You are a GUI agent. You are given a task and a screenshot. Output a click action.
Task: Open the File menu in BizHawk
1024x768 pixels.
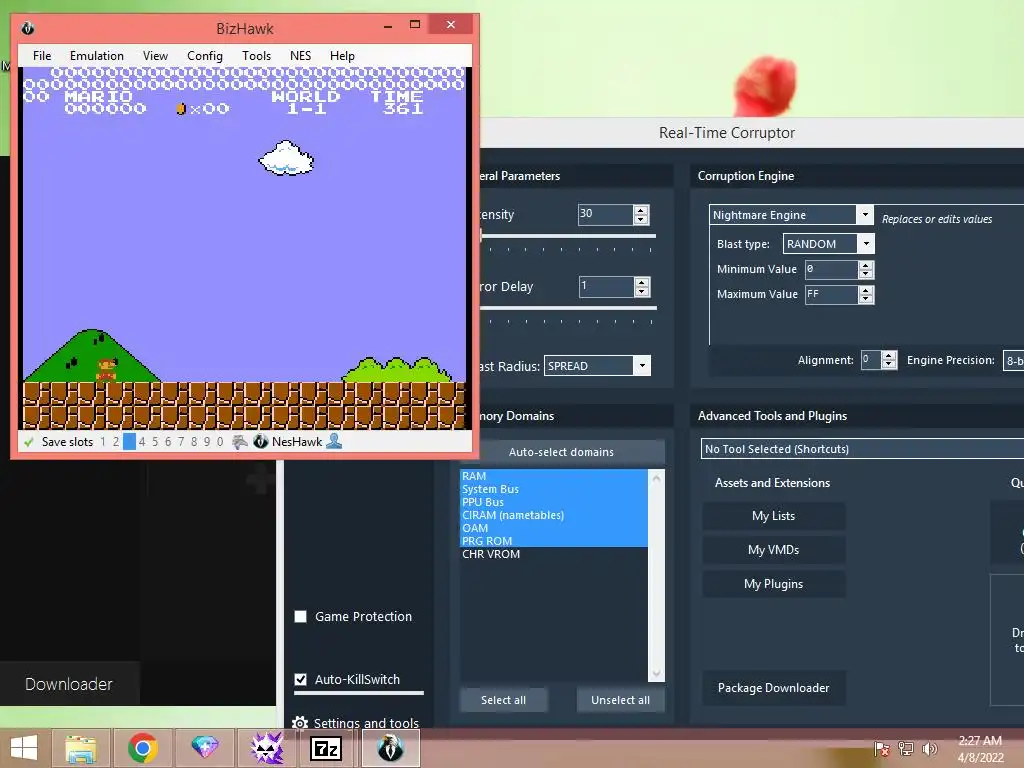(42, 56)
